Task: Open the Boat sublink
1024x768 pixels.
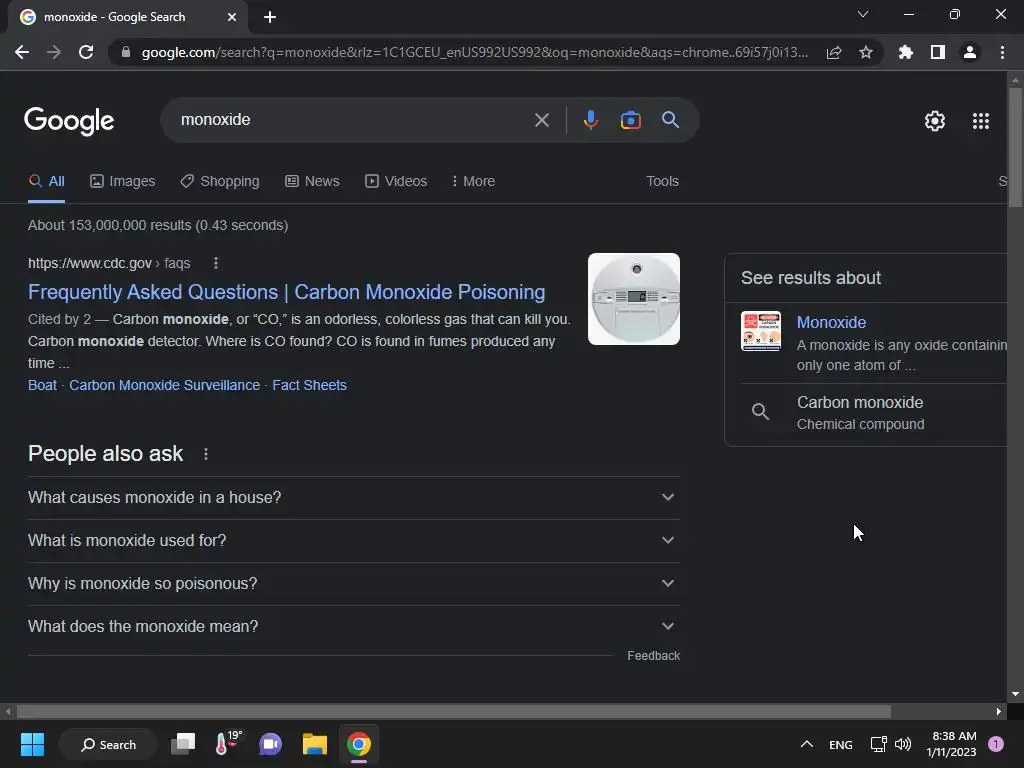Action: tap(42, 385)
